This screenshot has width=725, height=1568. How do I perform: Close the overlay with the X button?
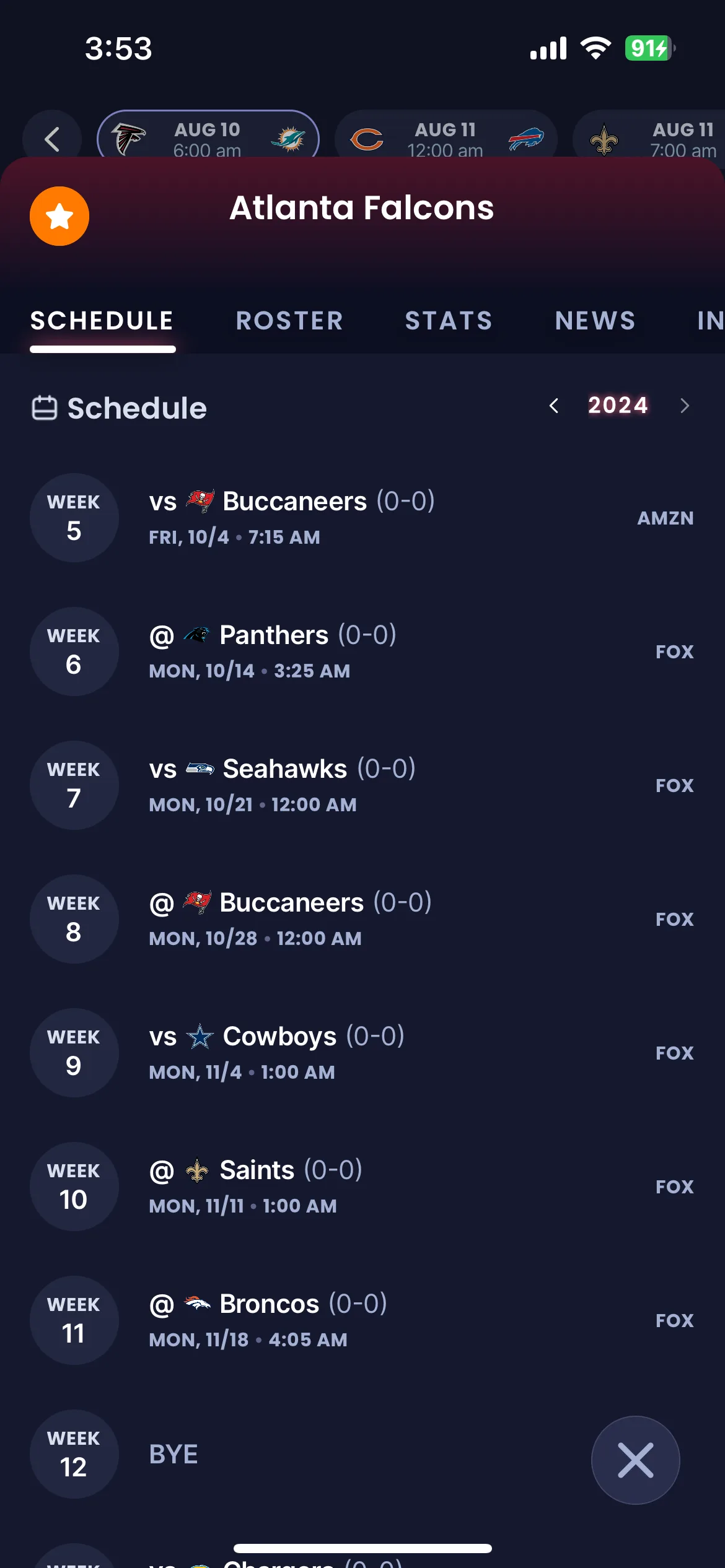(x=636, y=1460)
